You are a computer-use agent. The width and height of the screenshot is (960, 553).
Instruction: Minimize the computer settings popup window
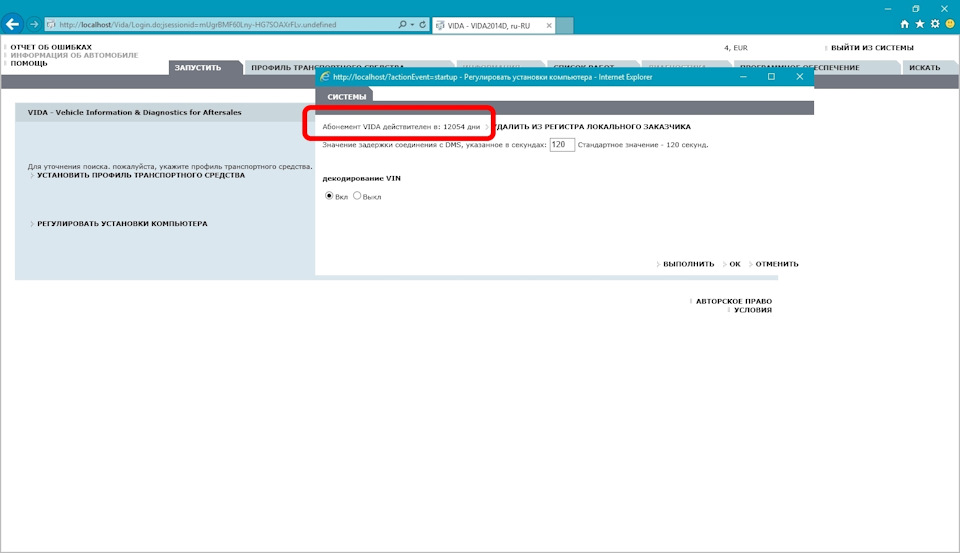(743, 77)
